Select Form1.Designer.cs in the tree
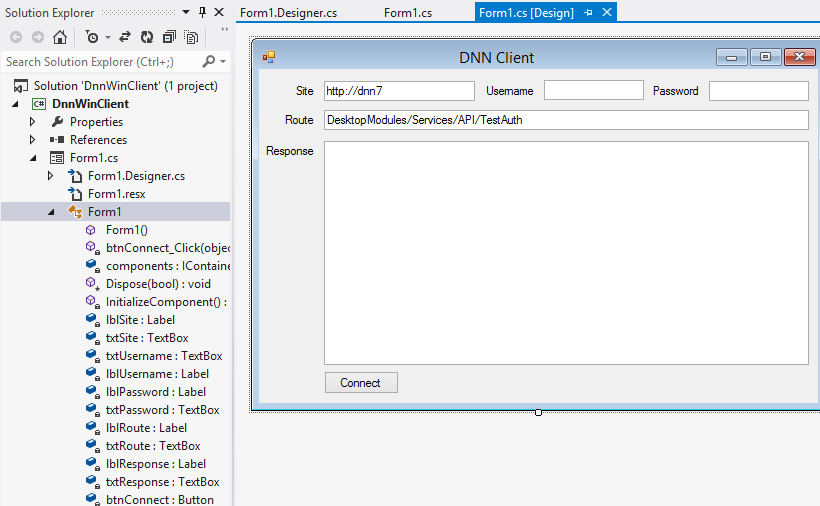820x506 pixels. 136,176
